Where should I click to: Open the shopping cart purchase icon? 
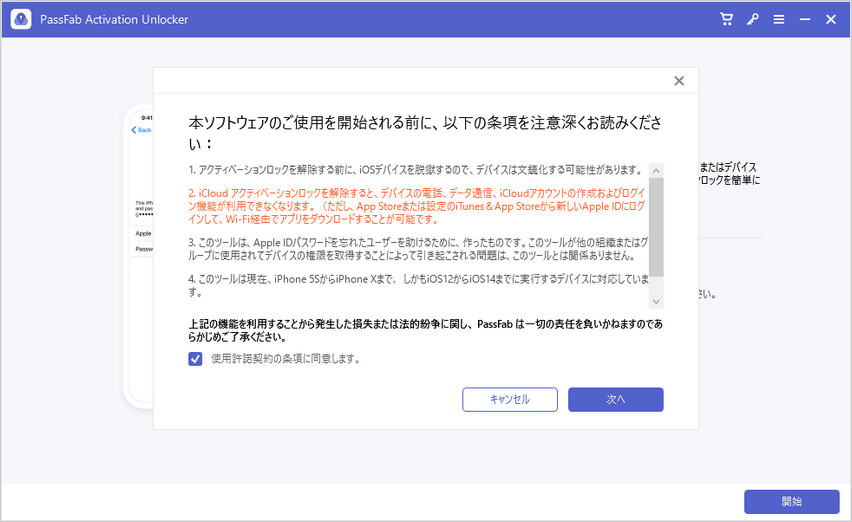[727, 20]
